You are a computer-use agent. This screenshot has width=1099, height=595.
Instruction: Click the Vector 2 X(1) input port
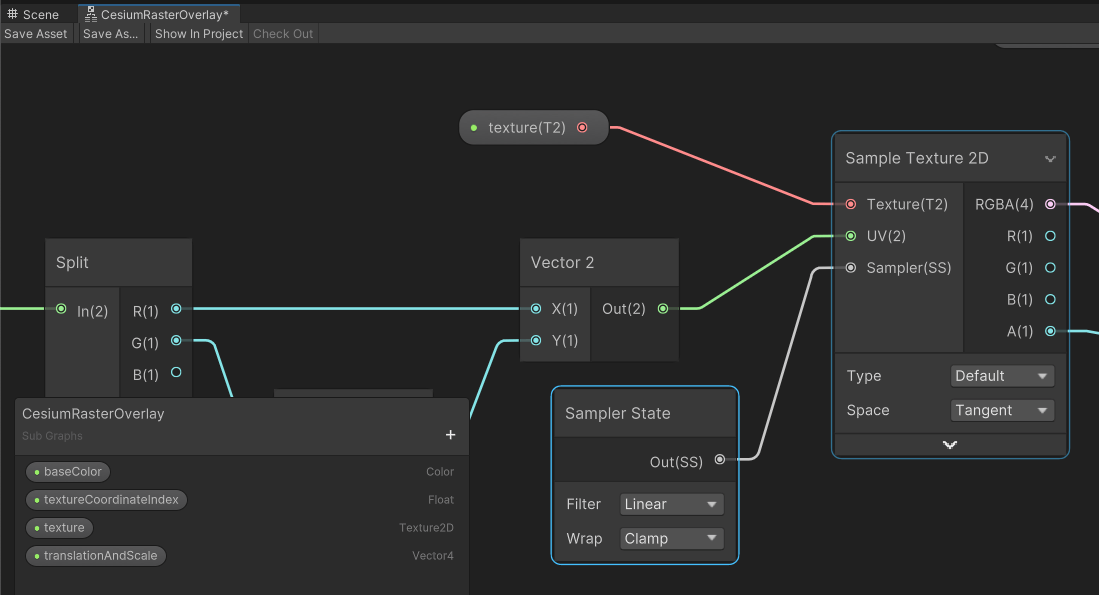click(536, 309)
